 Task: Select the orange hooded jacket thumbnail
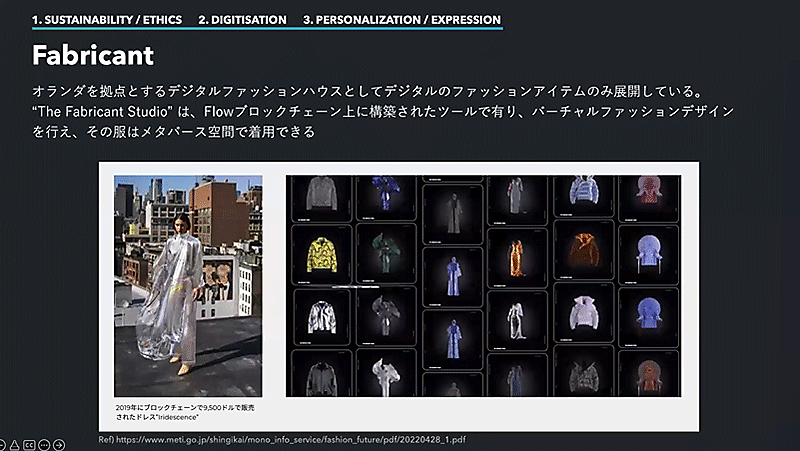[580, 249]
